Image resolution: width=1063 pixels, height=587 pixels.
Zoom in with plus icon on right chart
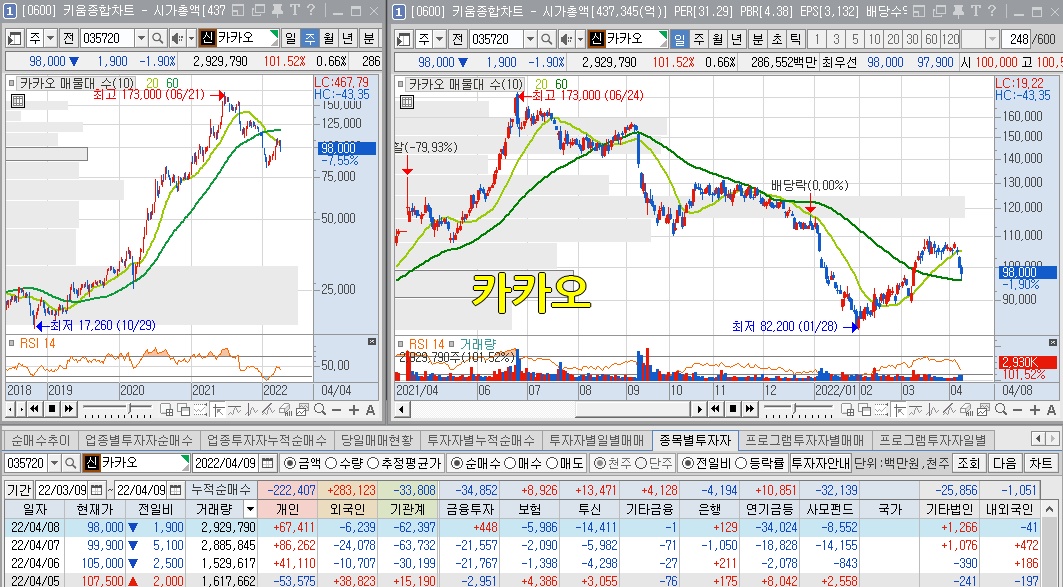1034,409
